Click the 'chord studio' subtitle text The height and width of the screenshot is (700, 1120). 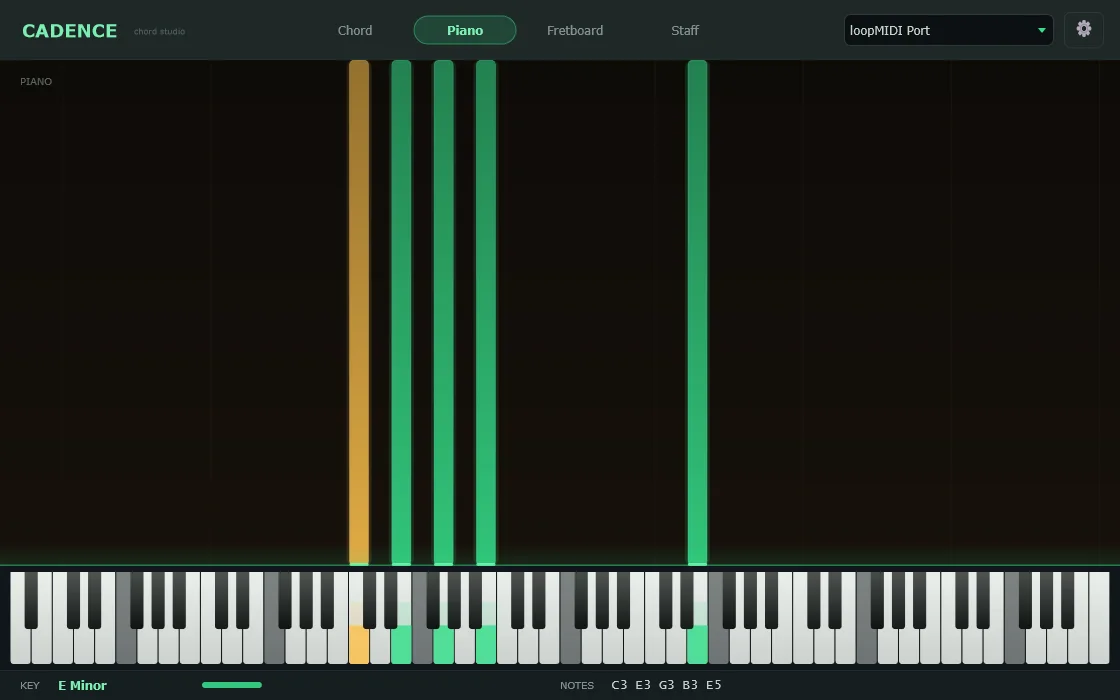(159, 31)
